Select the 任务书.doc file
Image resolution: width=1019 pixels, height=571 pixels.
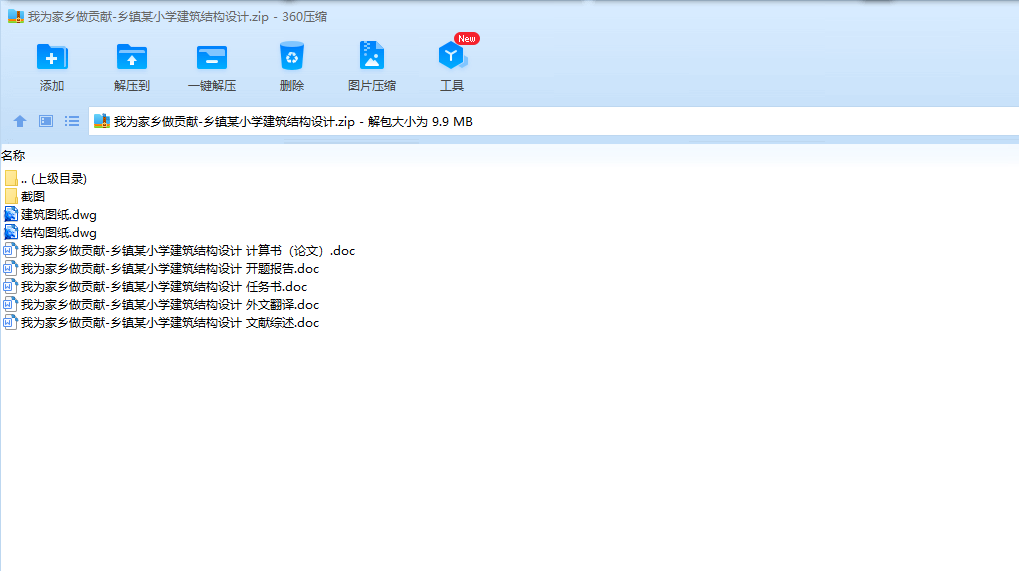click(155, 286)
